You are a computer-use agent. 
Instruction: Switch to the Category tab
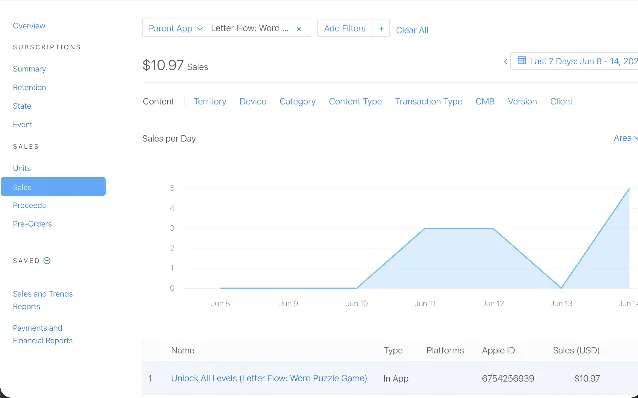297,102
